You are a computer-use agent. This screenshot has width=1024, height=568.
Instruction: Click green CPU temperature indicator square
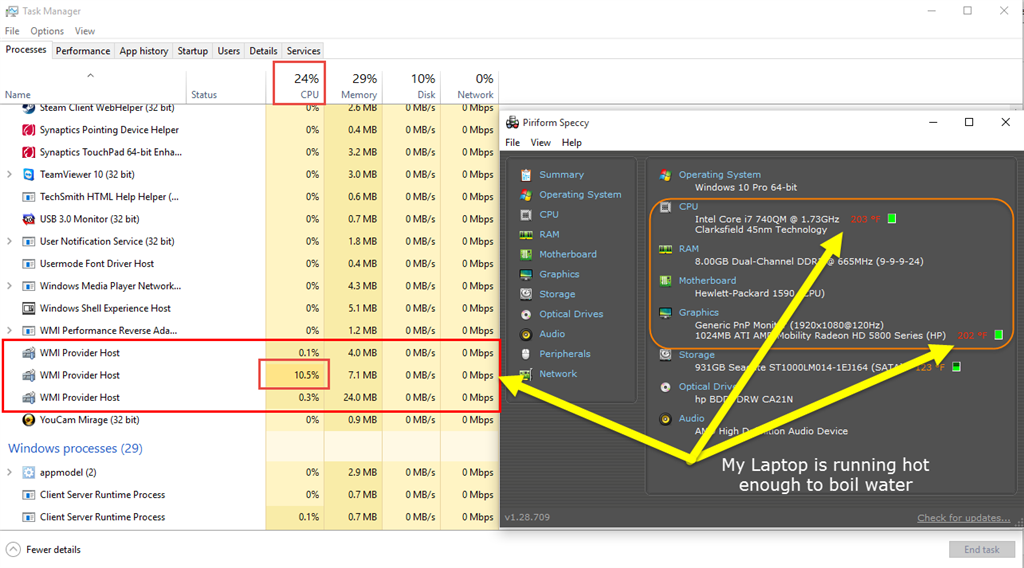click(x=892, y=218)
